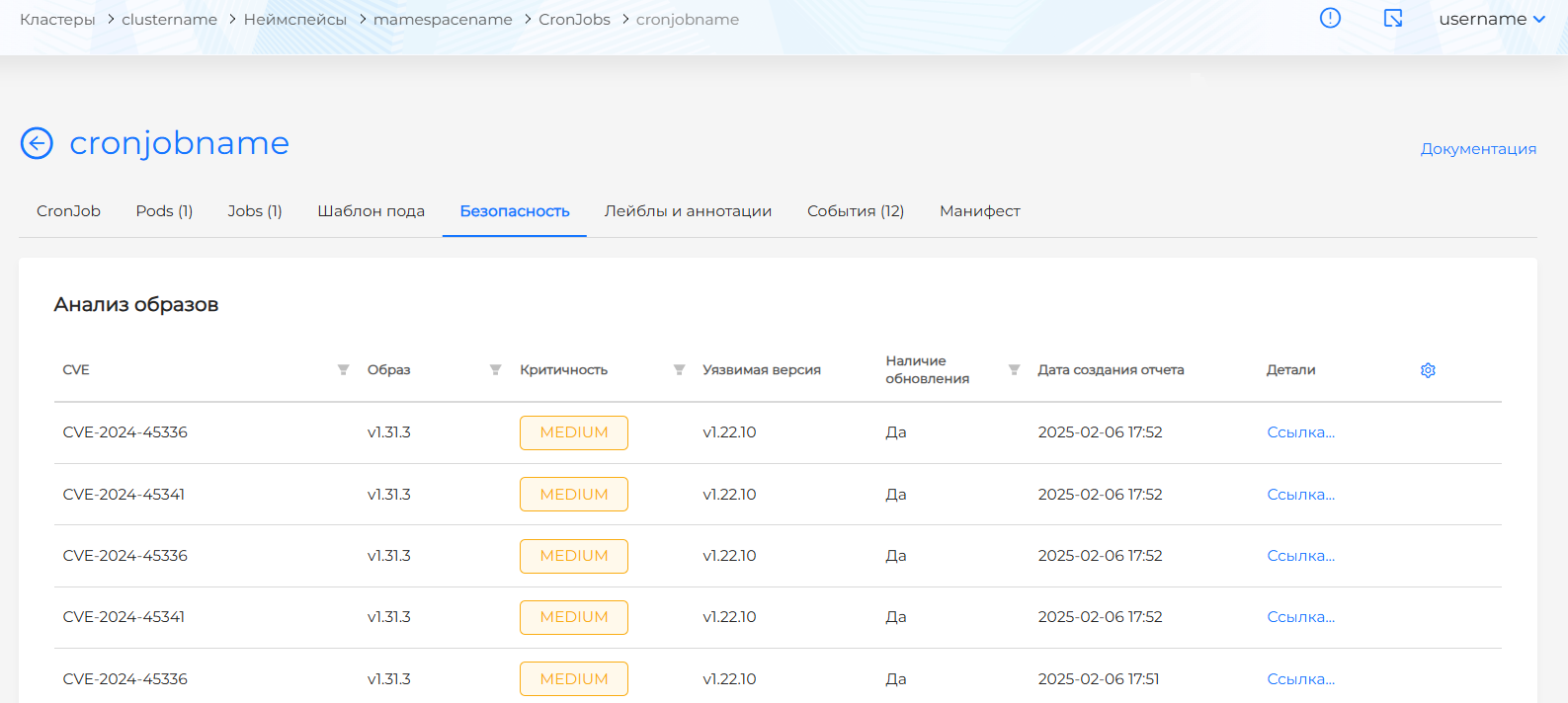Open the CVE column filter
Viewport: 1568px width, 703px height.
pos(343,370)
